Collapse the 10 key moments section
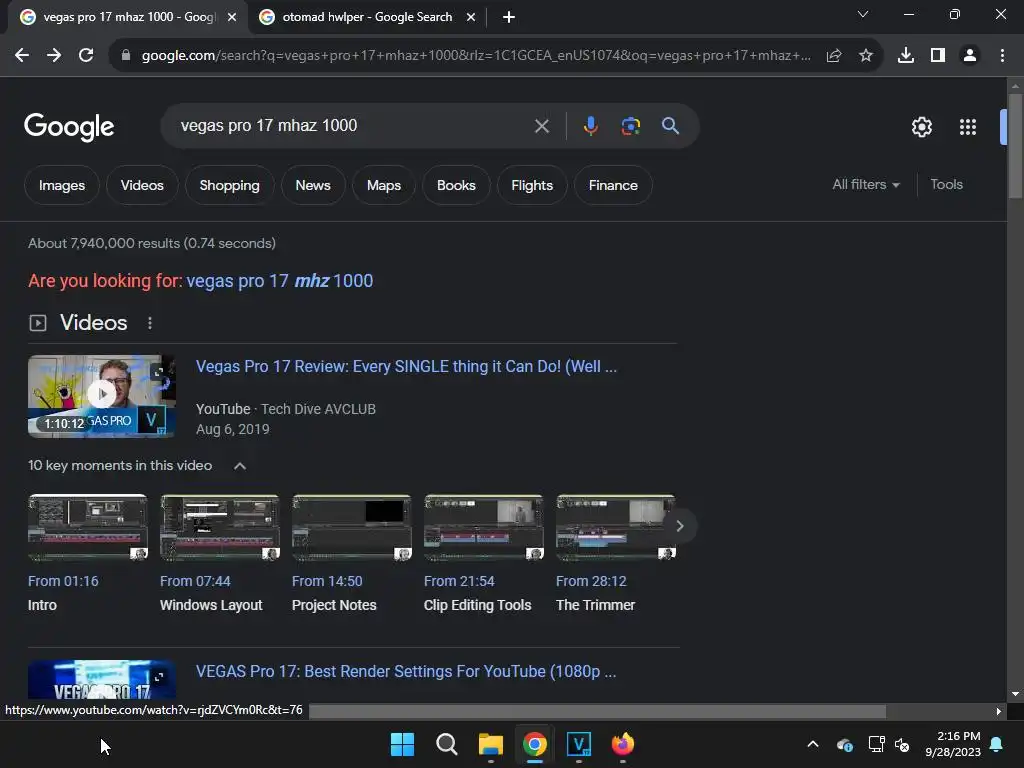Image resolution: width=1024 pixels, height=768 pixels. coord(240,466)
